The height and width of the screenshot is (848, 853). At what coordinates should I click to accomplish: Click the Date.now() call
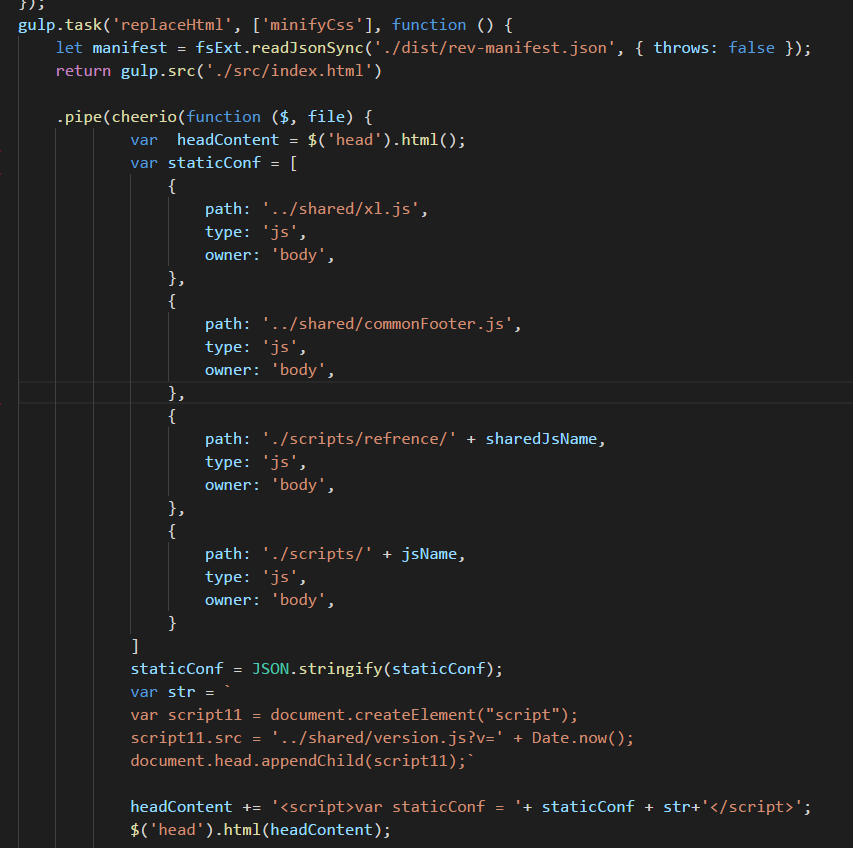point(578,738)
